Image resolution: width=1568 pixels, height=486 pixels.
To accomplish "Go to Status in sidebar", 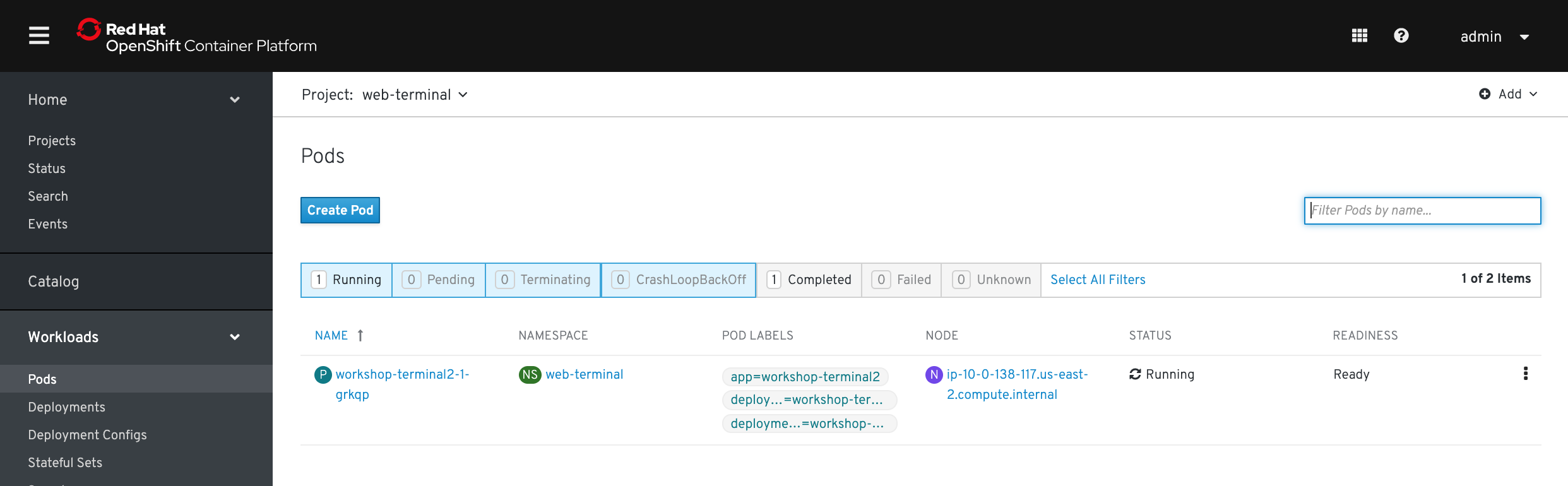I will point(47,169).
